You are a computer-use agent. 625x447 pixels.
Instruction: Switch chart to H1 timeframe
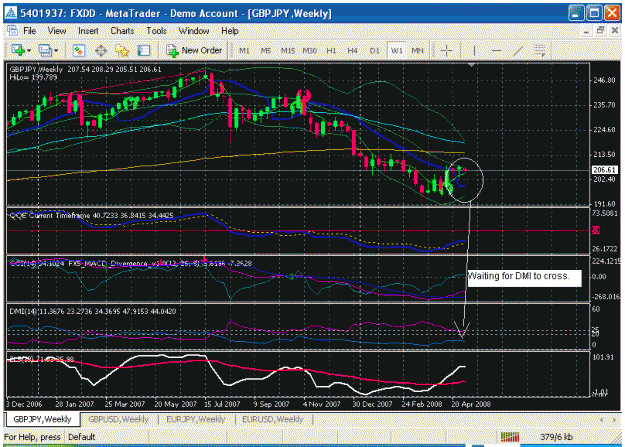(x=331, y=51)
